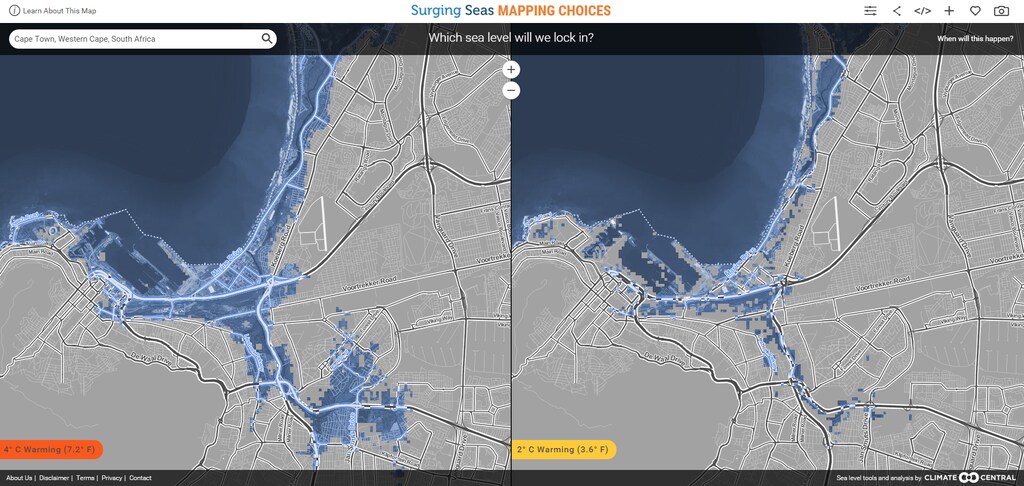Click the Learn About This Map link
Image resolution: width=1024 pixels, height=486 pixels.
tap(59, 11)
